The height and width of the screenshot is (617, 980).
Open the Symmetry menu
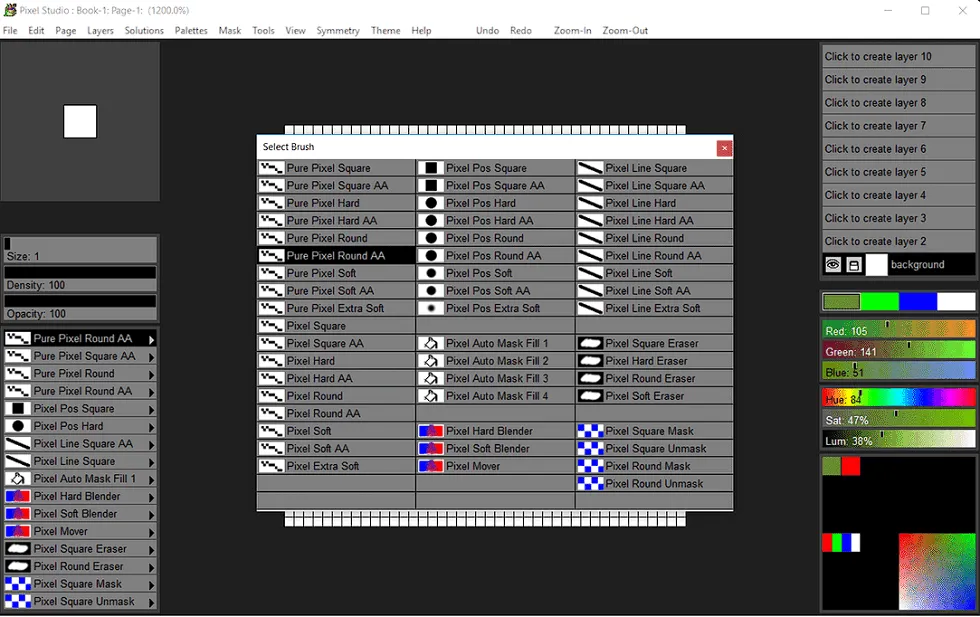tap(338, 31)
